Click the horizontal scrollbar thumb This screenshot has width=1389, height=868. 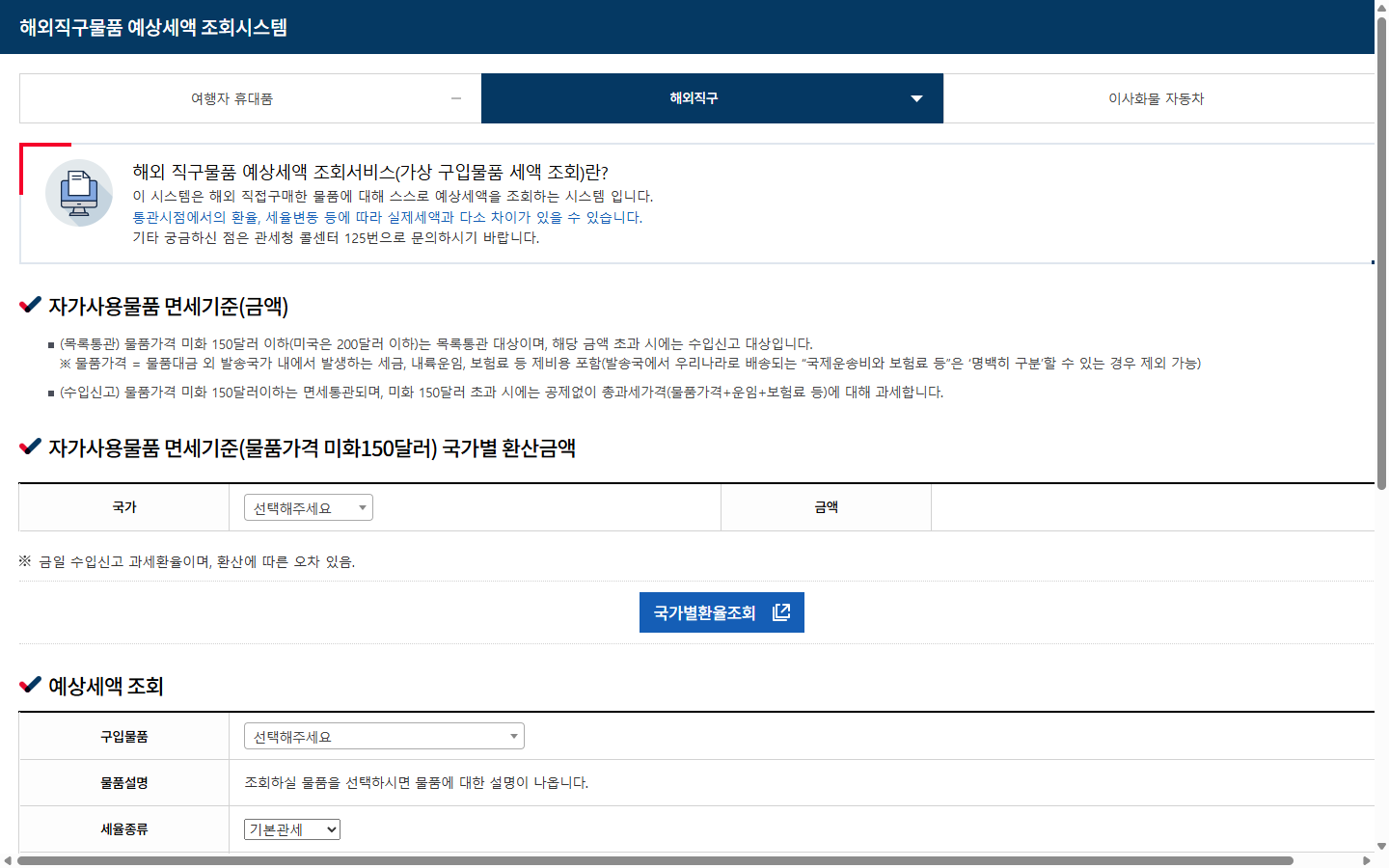pyautogui.click(x=655, y=860)
